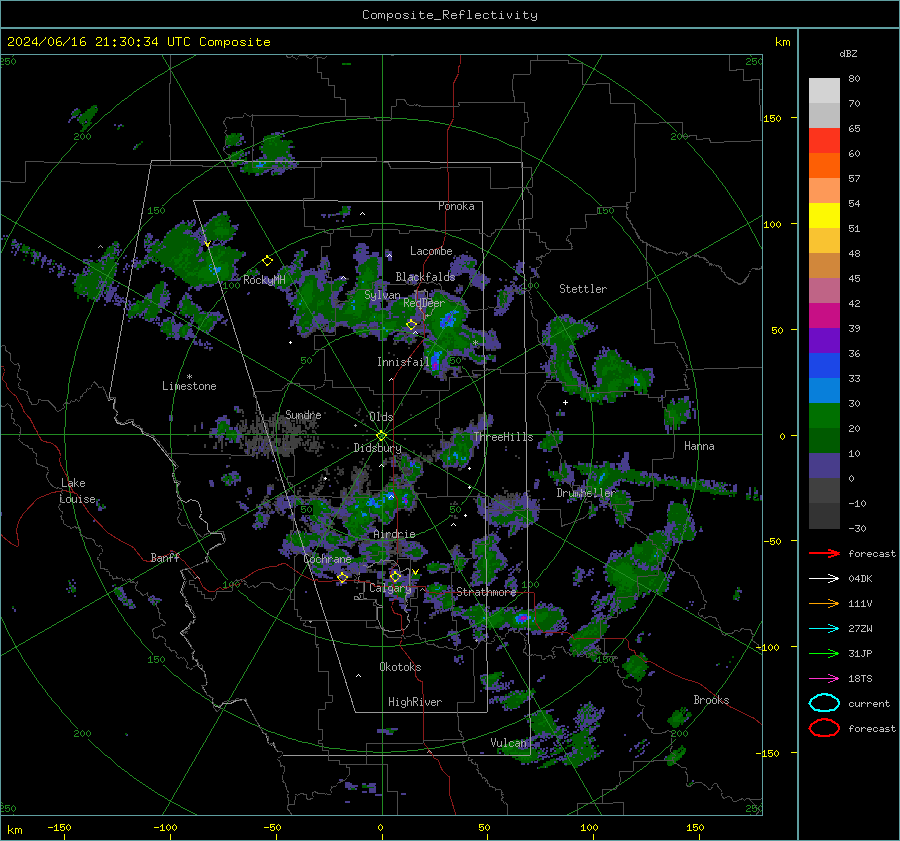Click the Lake Louise label

77,491
